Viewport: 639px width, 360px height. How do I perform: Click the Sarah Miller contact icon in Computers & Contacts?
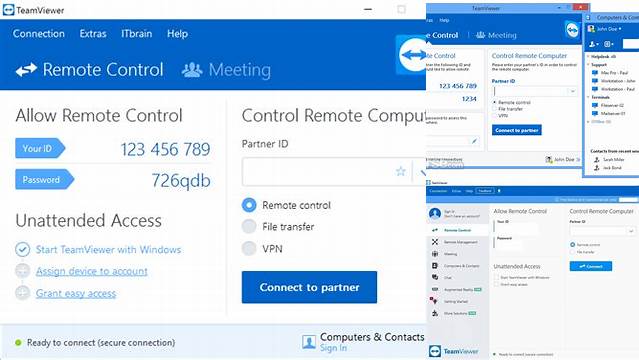(x=597, y=159)
